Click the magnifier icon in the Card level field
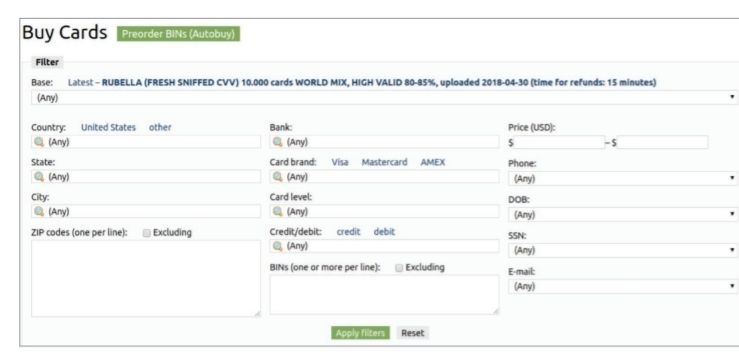Screen dimensions: 739x360 pos(278,211)
